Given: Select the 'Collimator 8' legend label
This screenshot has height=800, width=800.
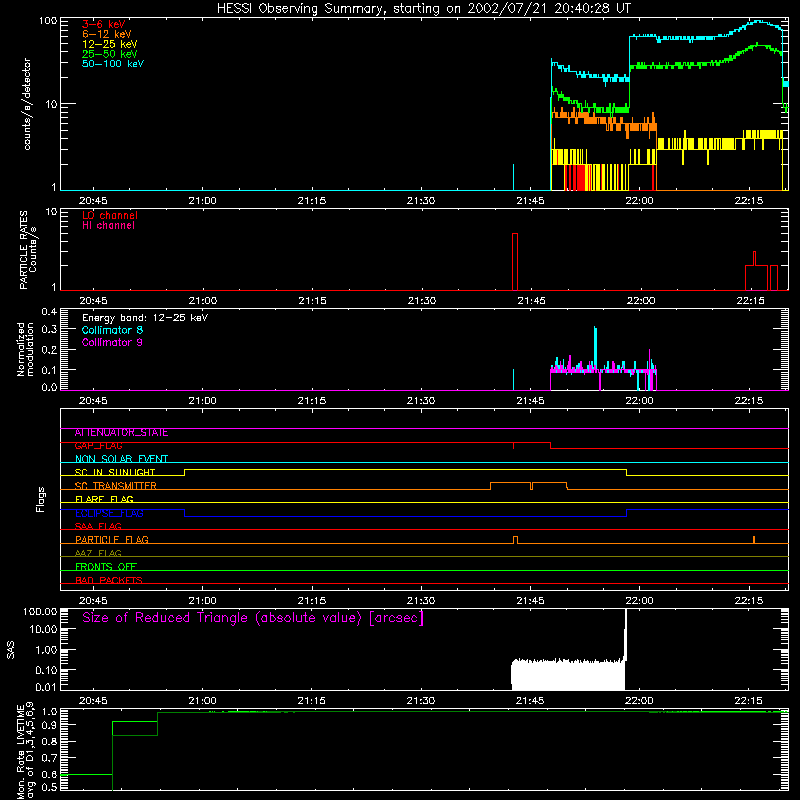Looking at the screenshot, I should [112, 330].
